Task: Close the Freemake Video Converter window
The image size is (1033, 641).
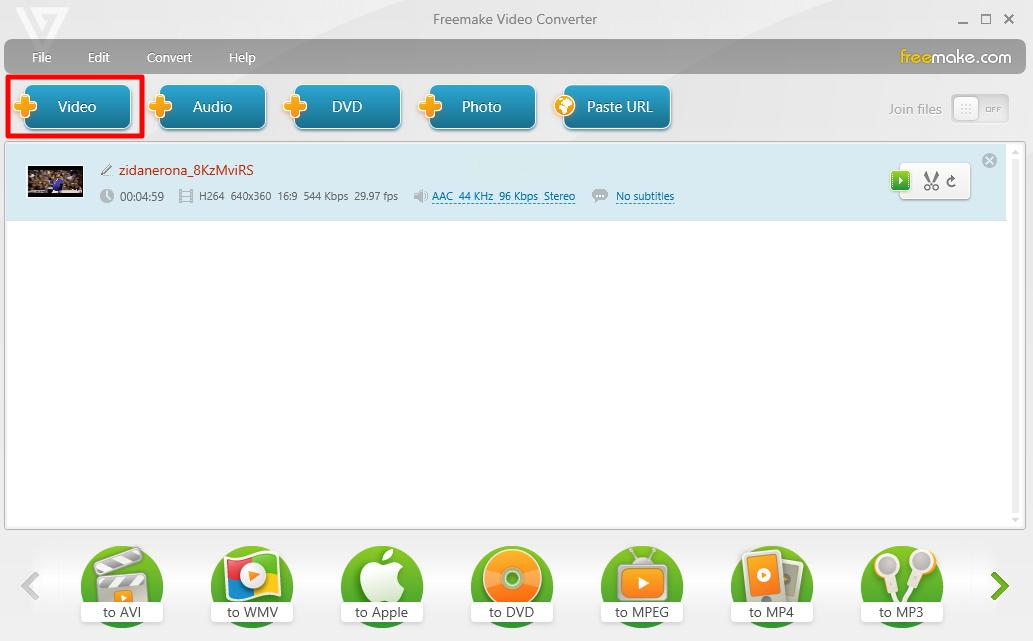Action: click(x=1009, y=19)
